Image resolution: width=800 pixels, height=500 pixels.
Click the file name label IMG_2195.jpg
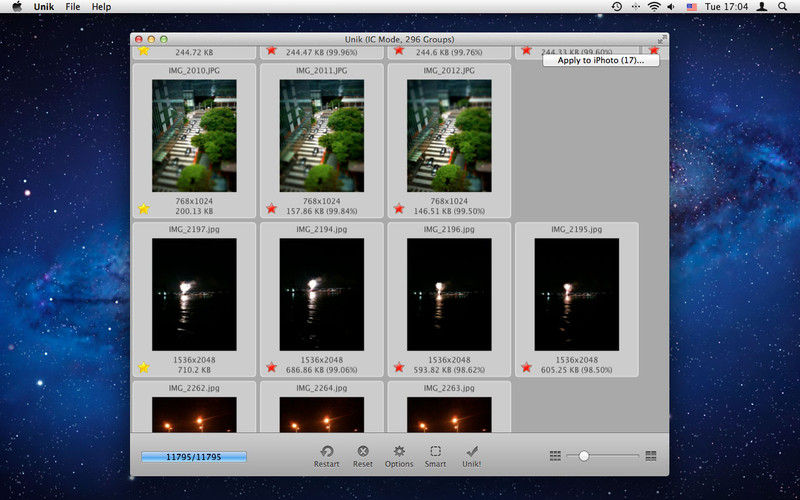pos(577,229)
